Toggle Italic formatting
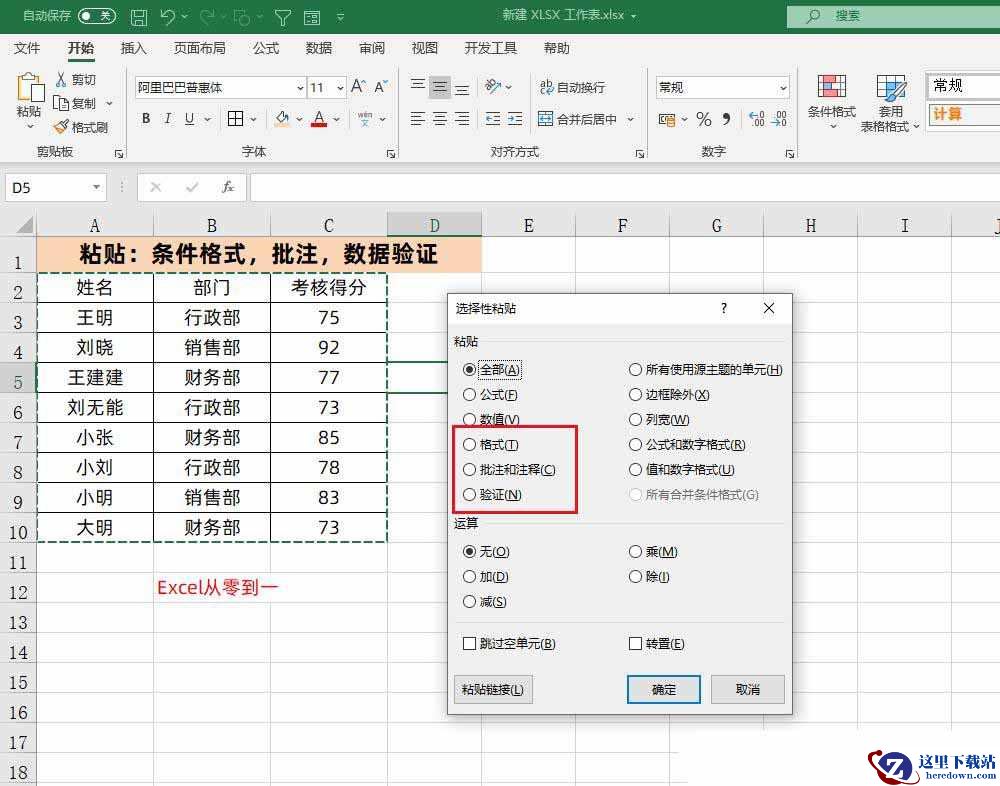1000x786 pixels. point(168,119)
